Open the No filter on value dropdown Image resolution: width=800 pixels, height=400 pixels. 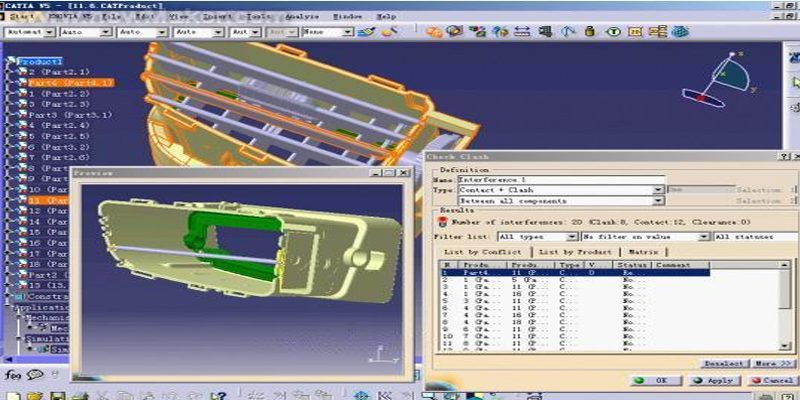coord(704,236)
